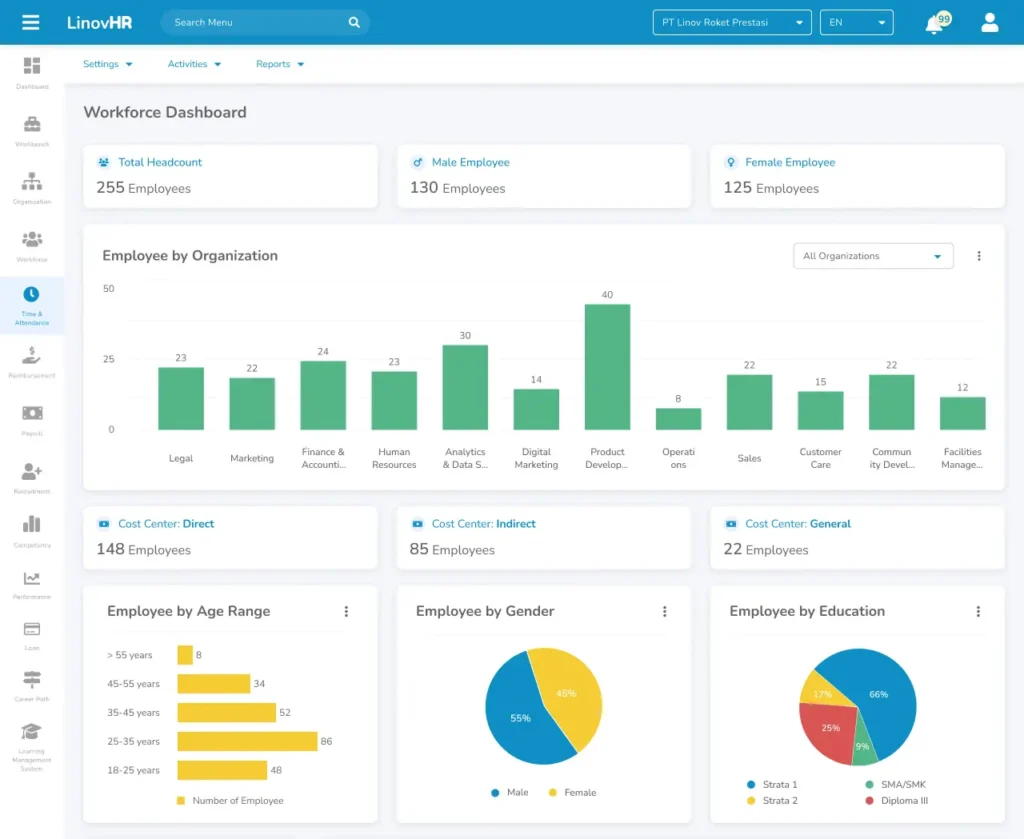Select the Performance sidebar icon
The width and height of the screenshot is (1024, 839).
point(31,585)
